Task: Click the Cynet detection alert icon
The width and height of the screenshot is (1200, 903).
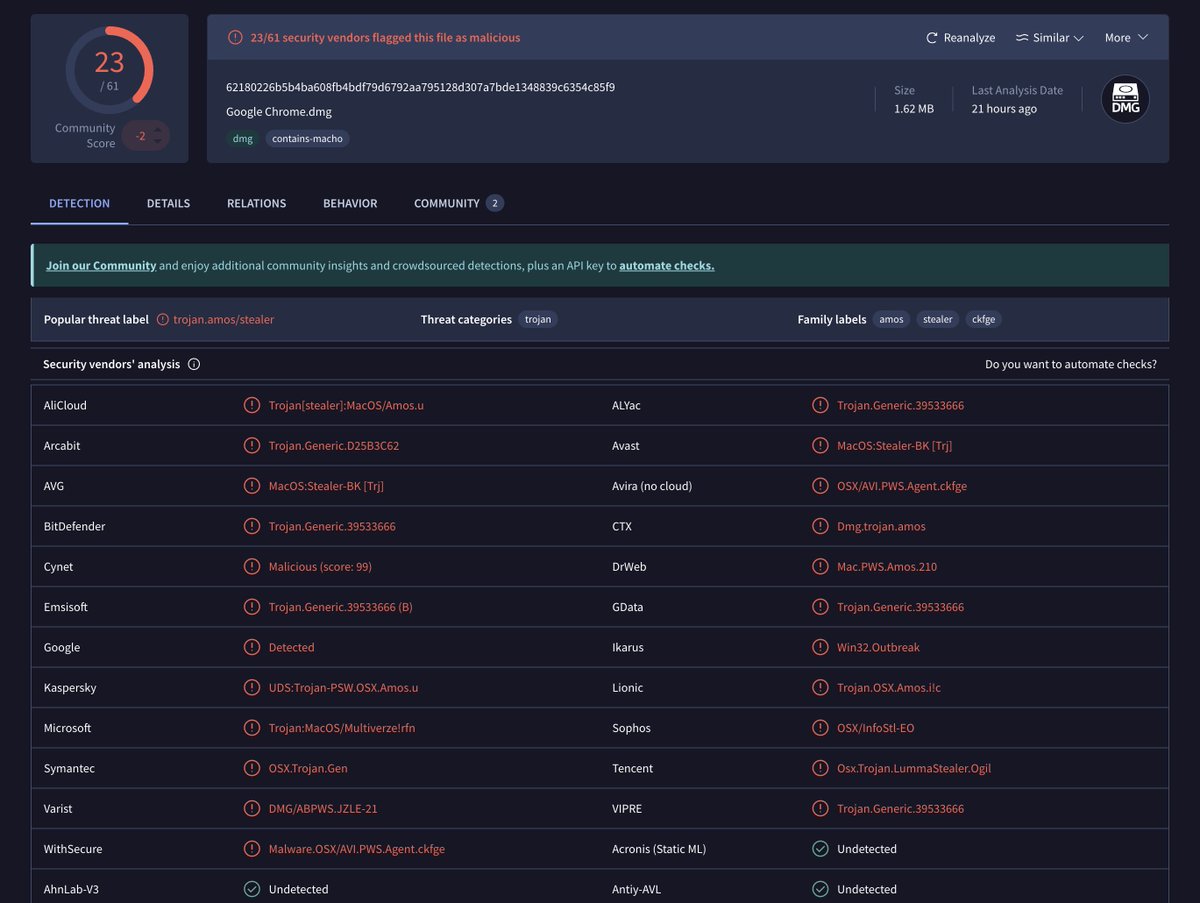Action: (x=252, y=567)
